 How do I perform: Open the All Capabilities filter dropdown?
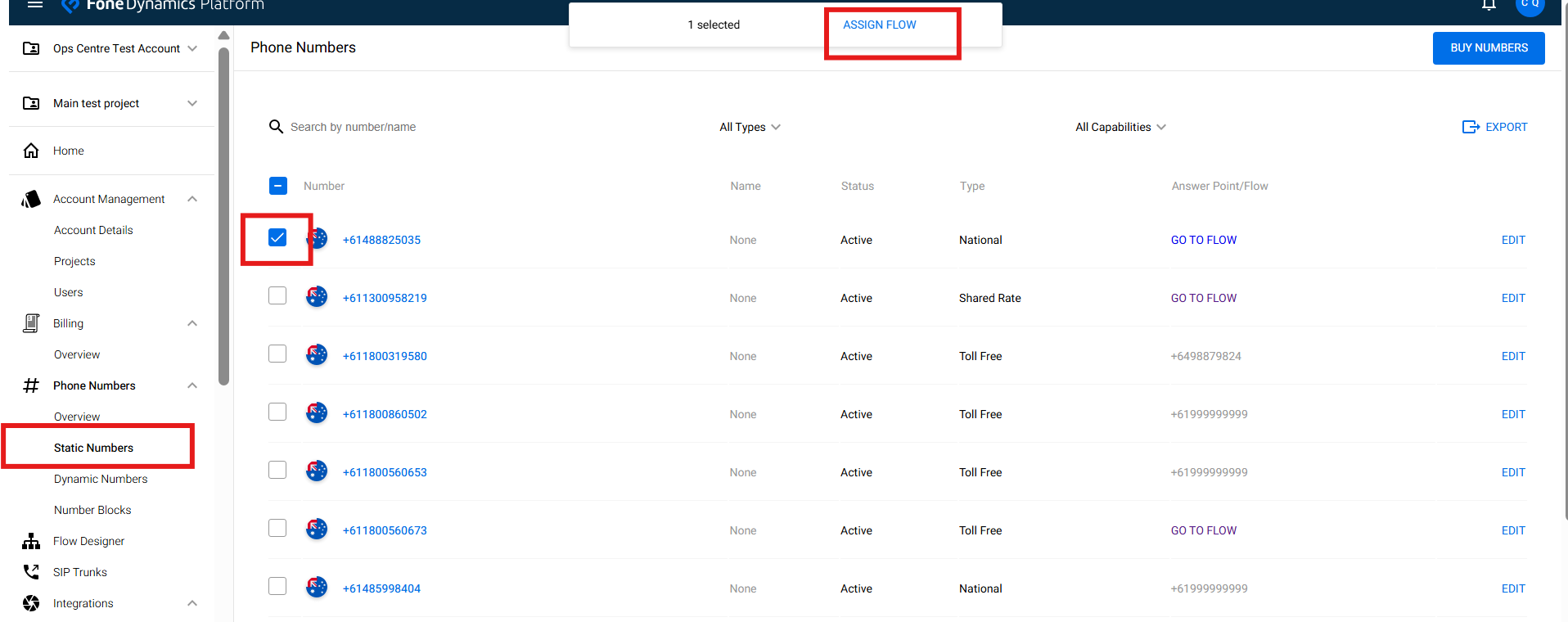pyautogui.click(x=1120, y=127)
